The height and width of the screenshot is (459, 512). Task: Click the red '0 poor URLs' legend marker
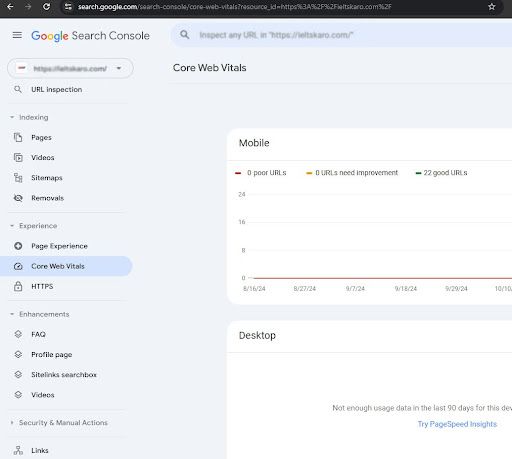coord(238,173)
